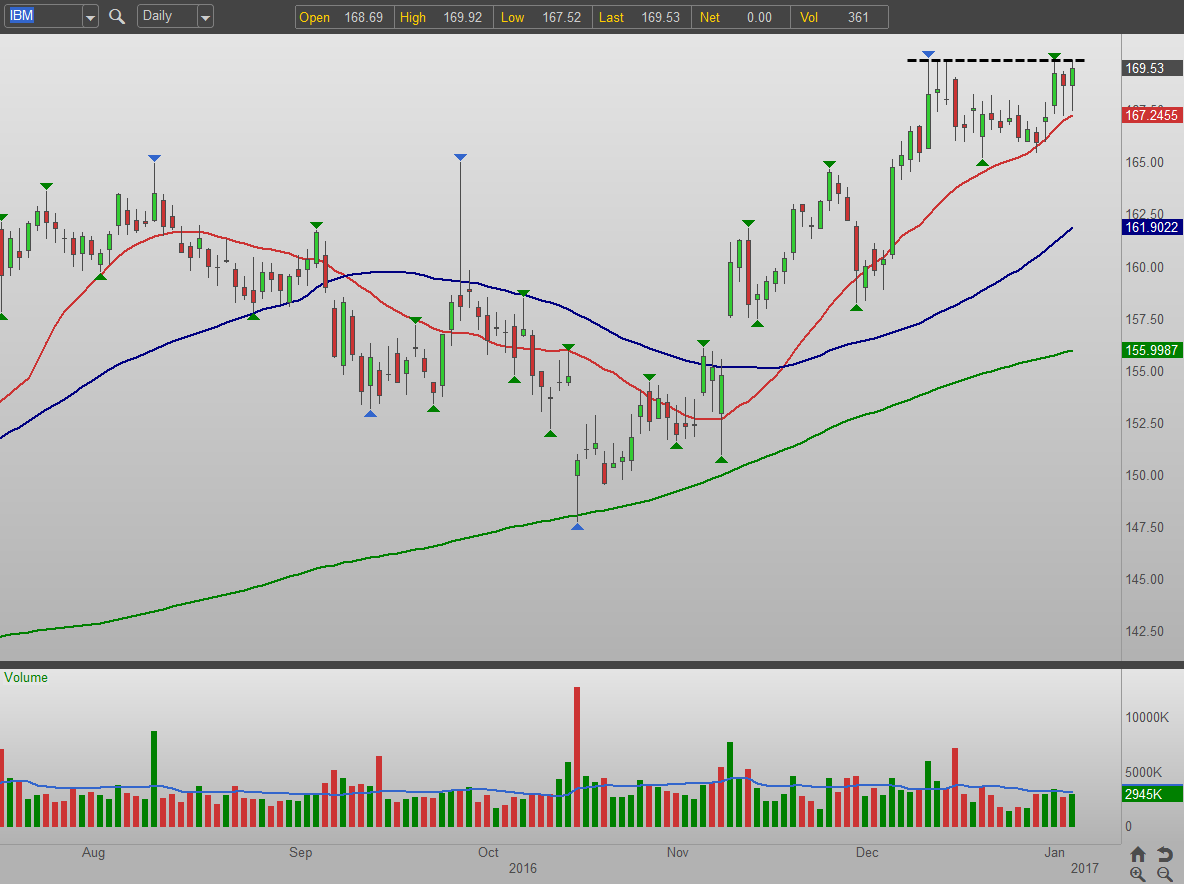Click blue pivot marker at October low
1184x884 pixels.
point(577,526)
